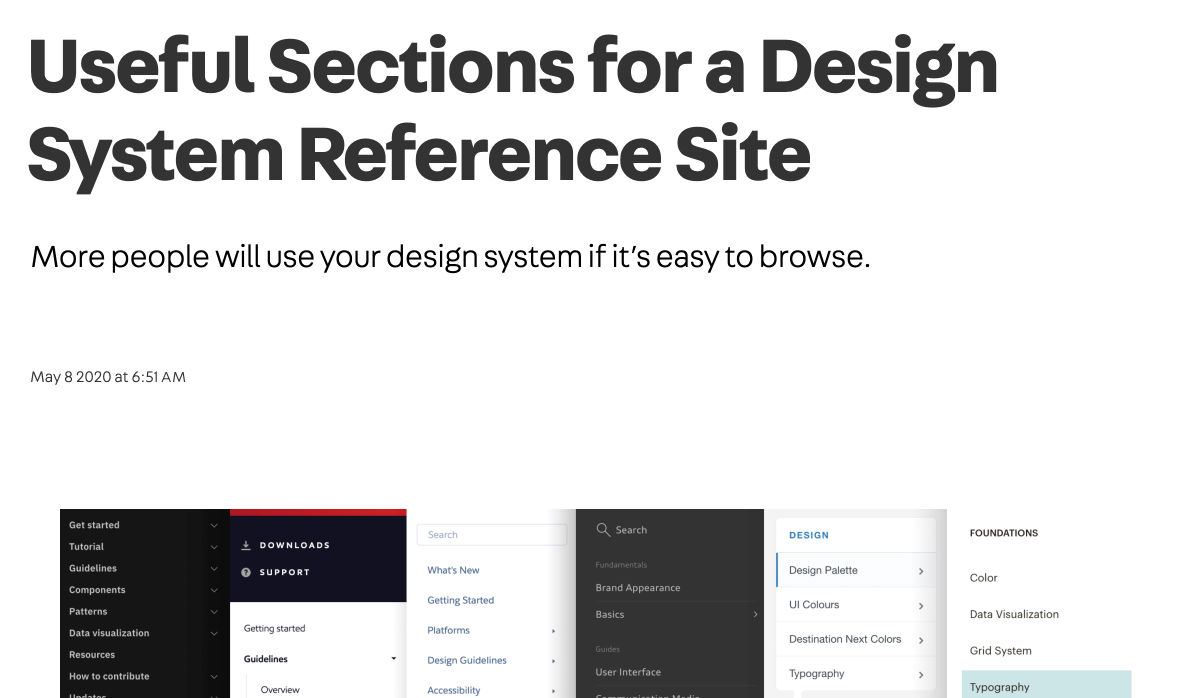This screenshot has width=1200, height=698.
Task: Select Data Visualization under FOUNDATIONS
Action: pos(1014,614)
